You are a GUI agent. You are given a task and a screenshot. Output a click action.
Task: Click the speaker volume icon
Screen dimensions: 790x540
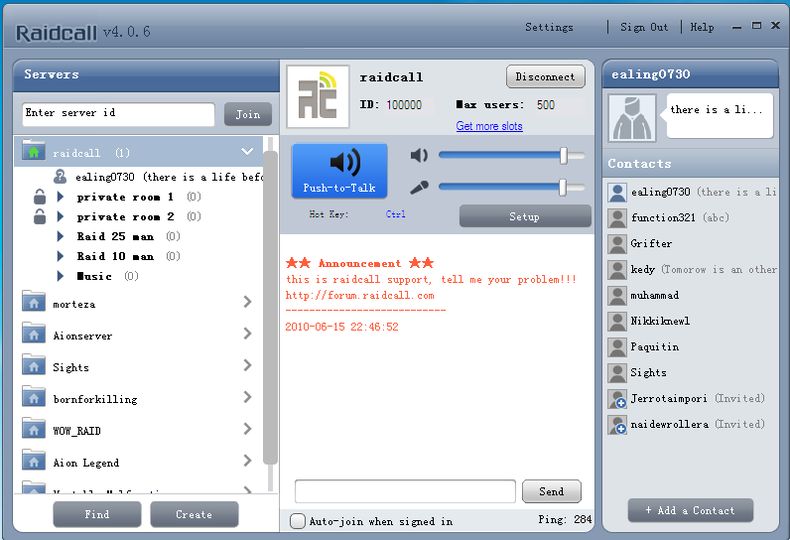[x=419, y=155]
